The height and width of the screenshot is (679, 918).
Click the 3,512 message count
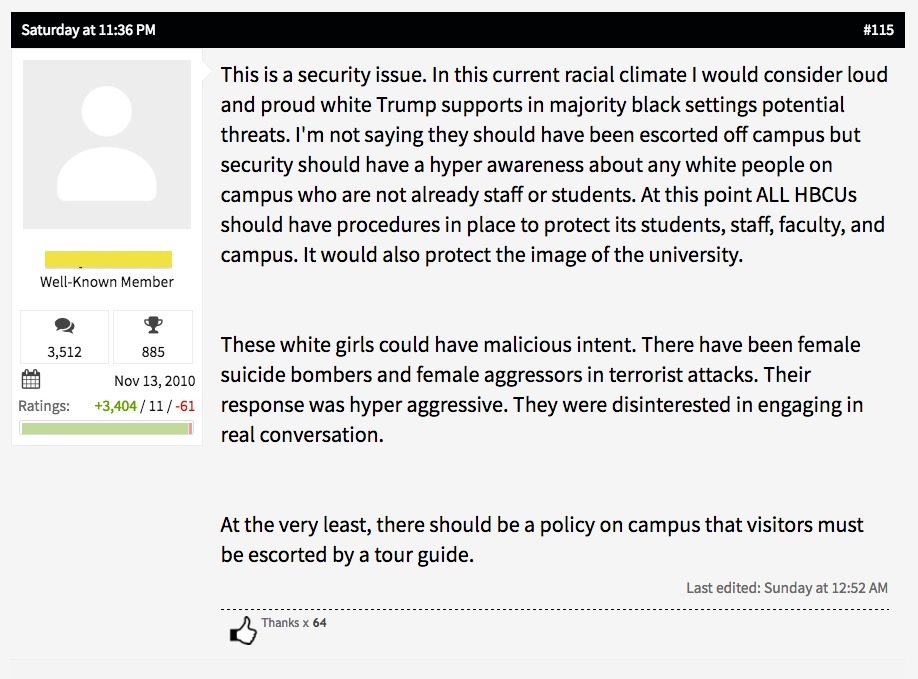pyautogui.click(x=64, y=352)
